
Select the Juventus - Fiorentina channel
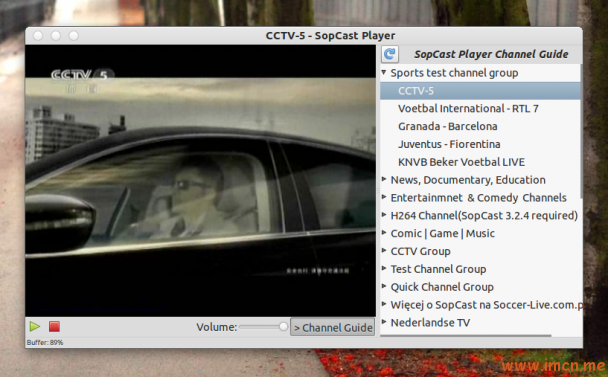click(x=449, y=144)
